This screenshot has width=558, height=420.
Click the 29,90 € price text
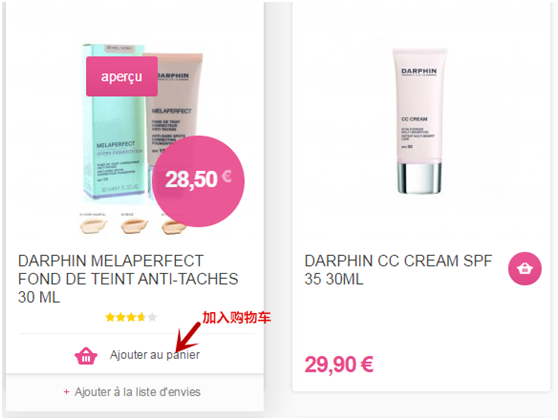click(x=339, y=365)
